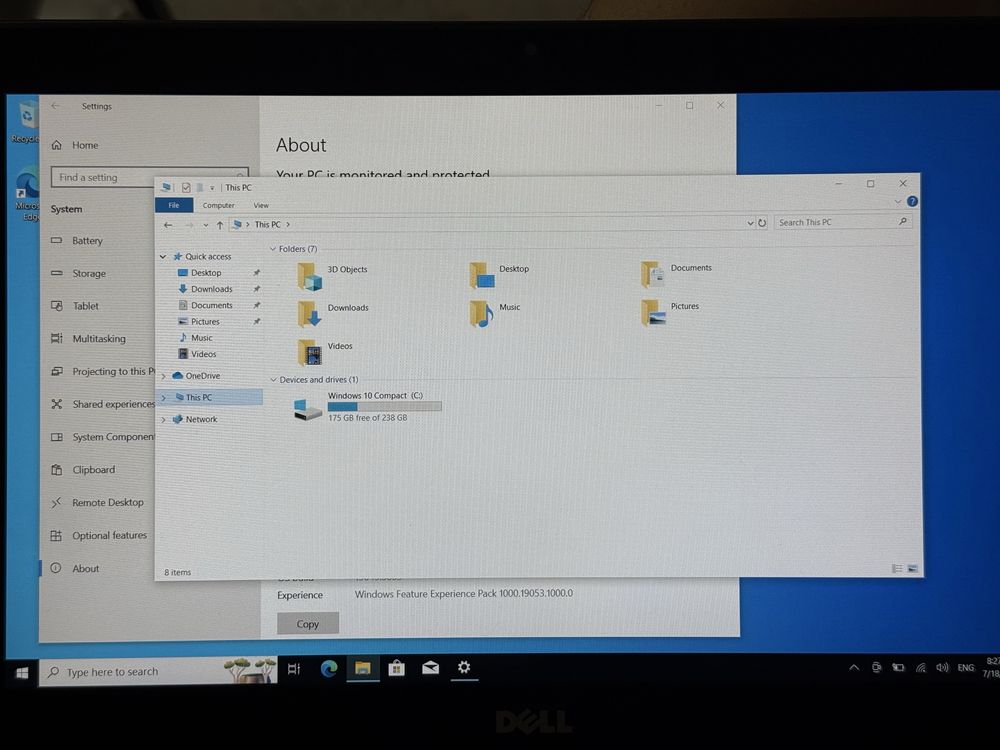Collapse the Quick access tree node

click(163, 256)
